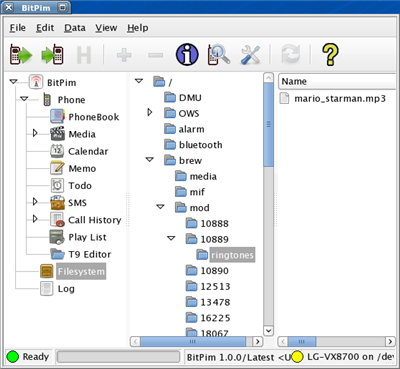Collapse the 10889 folder
400x369 pixels.
pos(171,238)
